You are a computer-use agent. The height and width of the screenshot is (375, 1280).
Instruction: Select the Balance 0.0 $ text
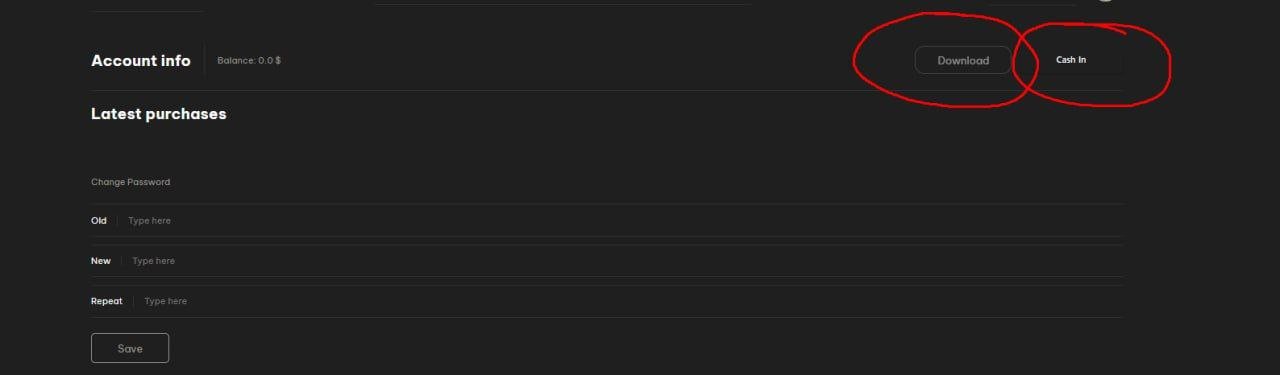tap(249, 60)
